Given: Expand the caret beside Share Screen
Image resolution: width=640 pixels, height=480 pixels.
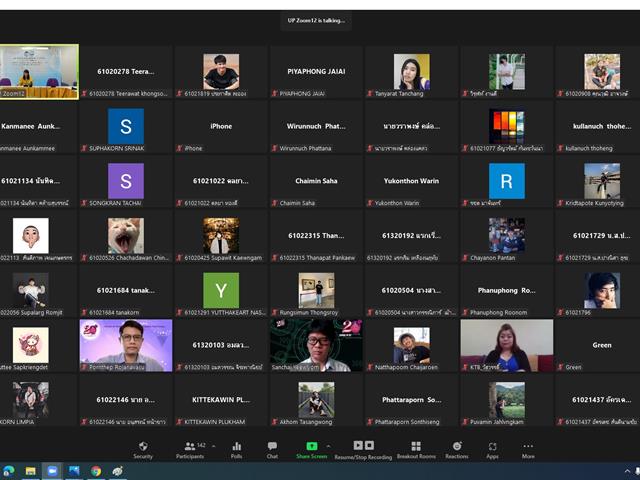Looking at the screenshot, I should click(x=329, y=446).
